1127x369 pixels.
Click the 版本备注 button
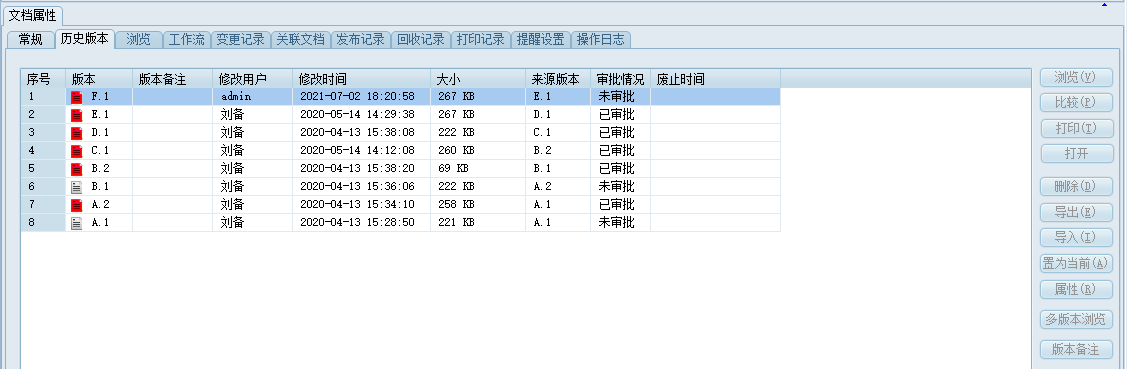click(1076, 350)
